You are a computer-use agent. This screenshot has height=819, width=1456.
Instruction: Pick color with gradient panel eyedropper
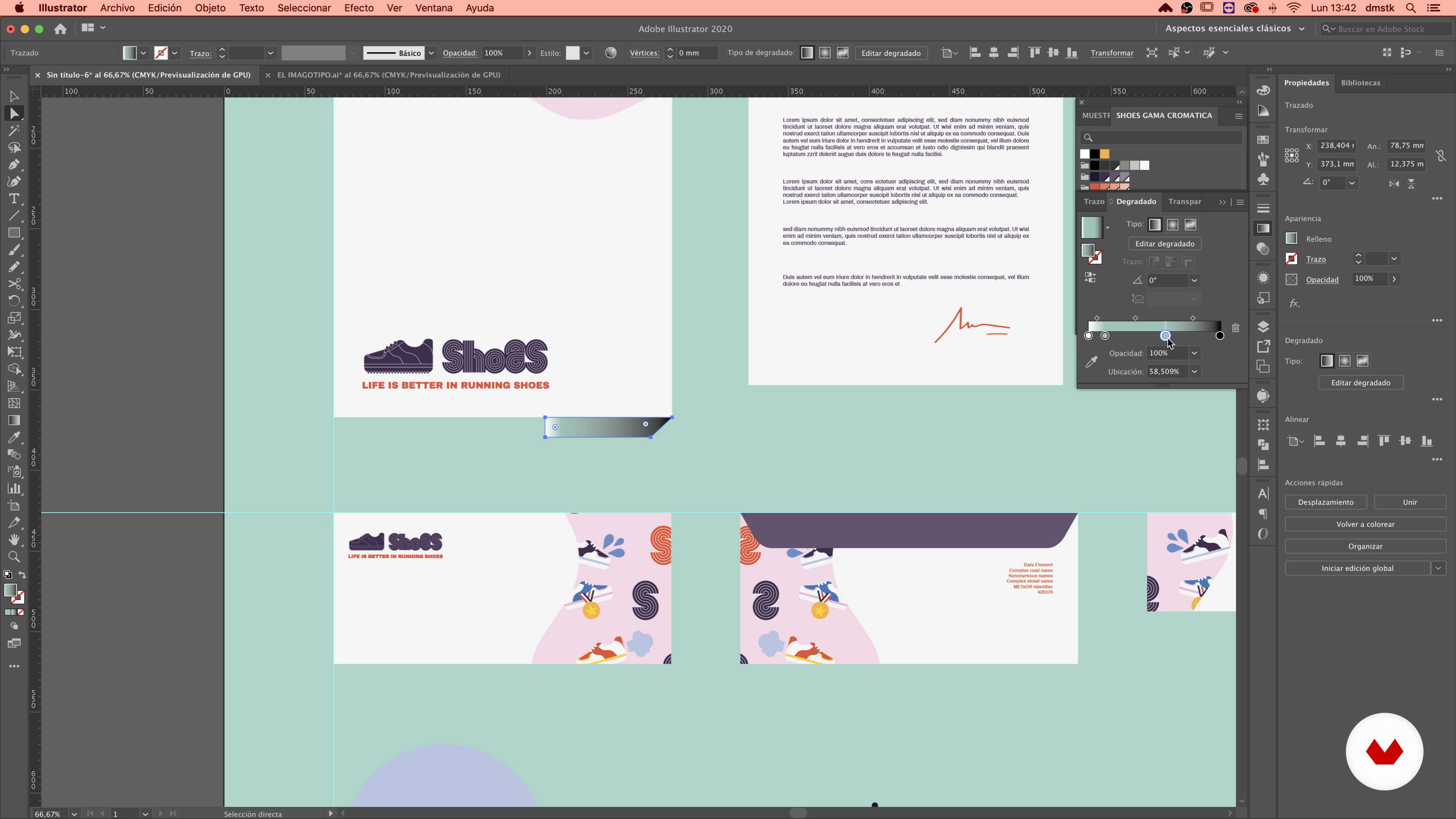click(x=1092, y=362)
